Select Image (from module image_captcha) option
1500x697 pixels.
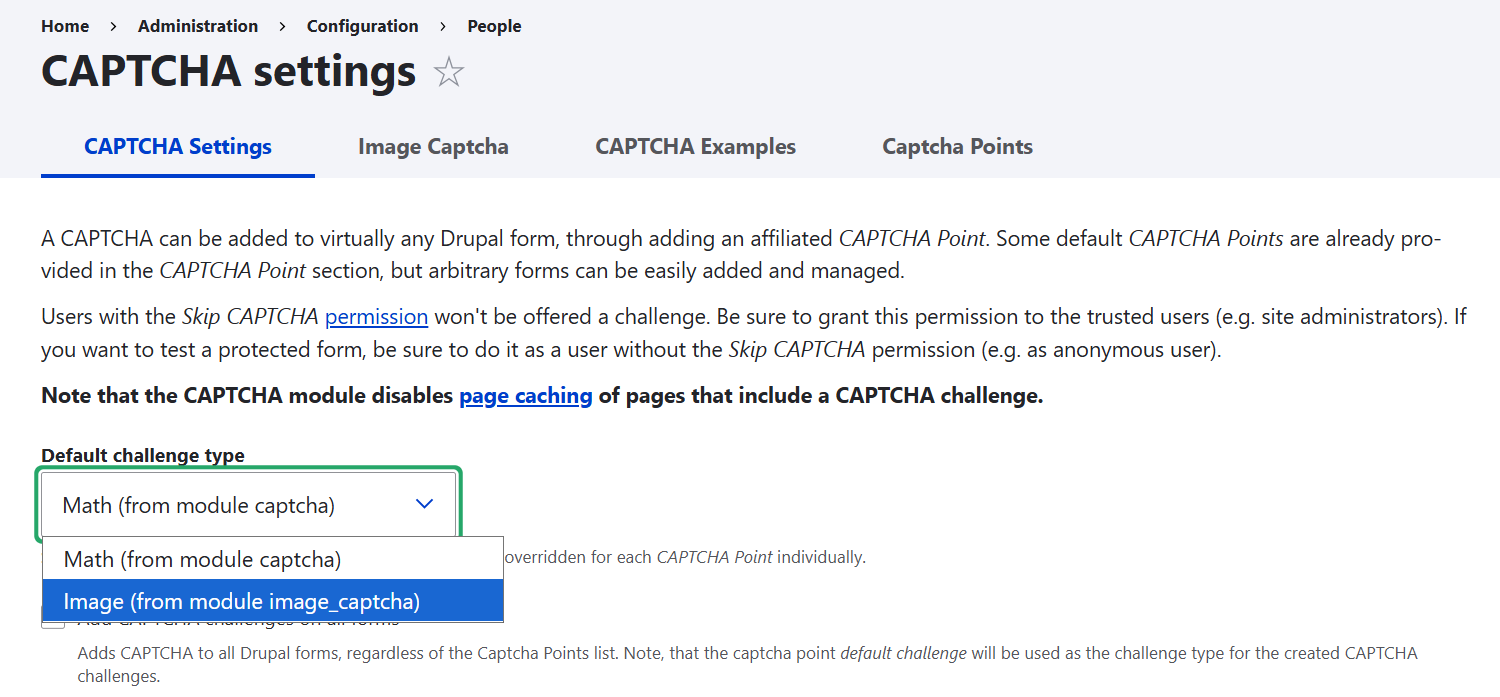point(242,601)
